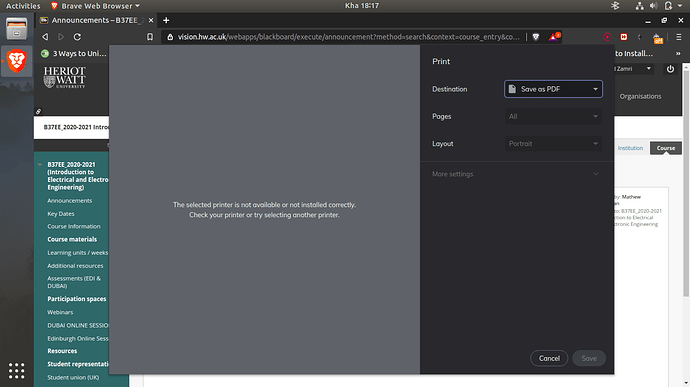
Task: Click the red square extension icon
Action: (624, 37)
